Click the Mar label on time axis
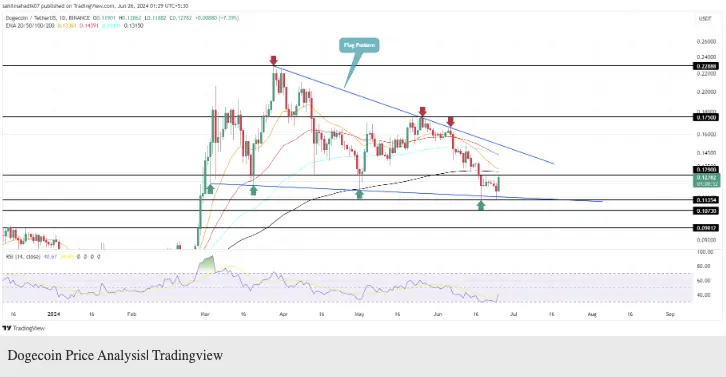The image size is (726, 378). (205, 314)
